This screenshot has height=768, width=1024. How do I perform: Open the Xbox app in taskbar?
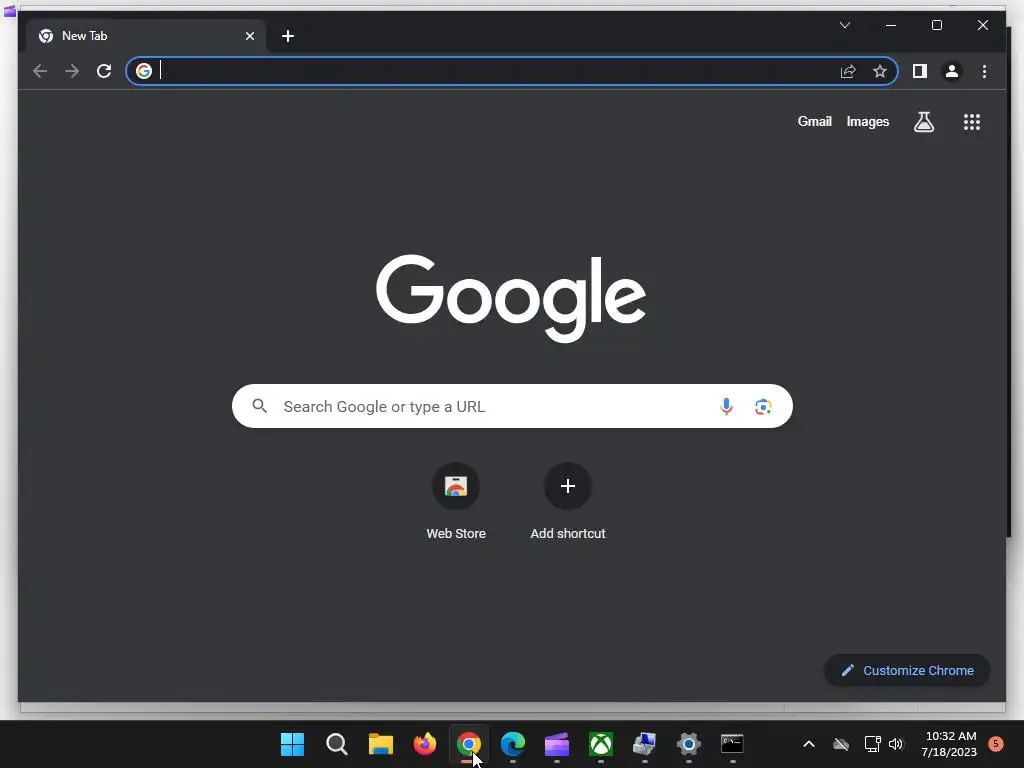point(601,744)
